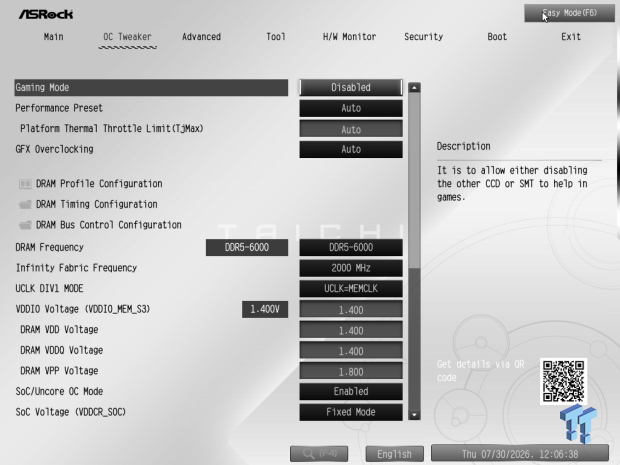Open the DRAM Profile Configuration icon
Screen dimensions: 620x465
[x=25, y=184]
